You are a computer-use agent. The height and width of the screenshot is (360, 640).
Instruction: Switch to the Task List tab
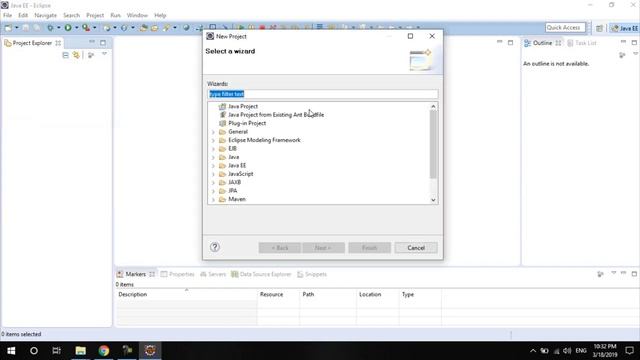tap(582, 43)
